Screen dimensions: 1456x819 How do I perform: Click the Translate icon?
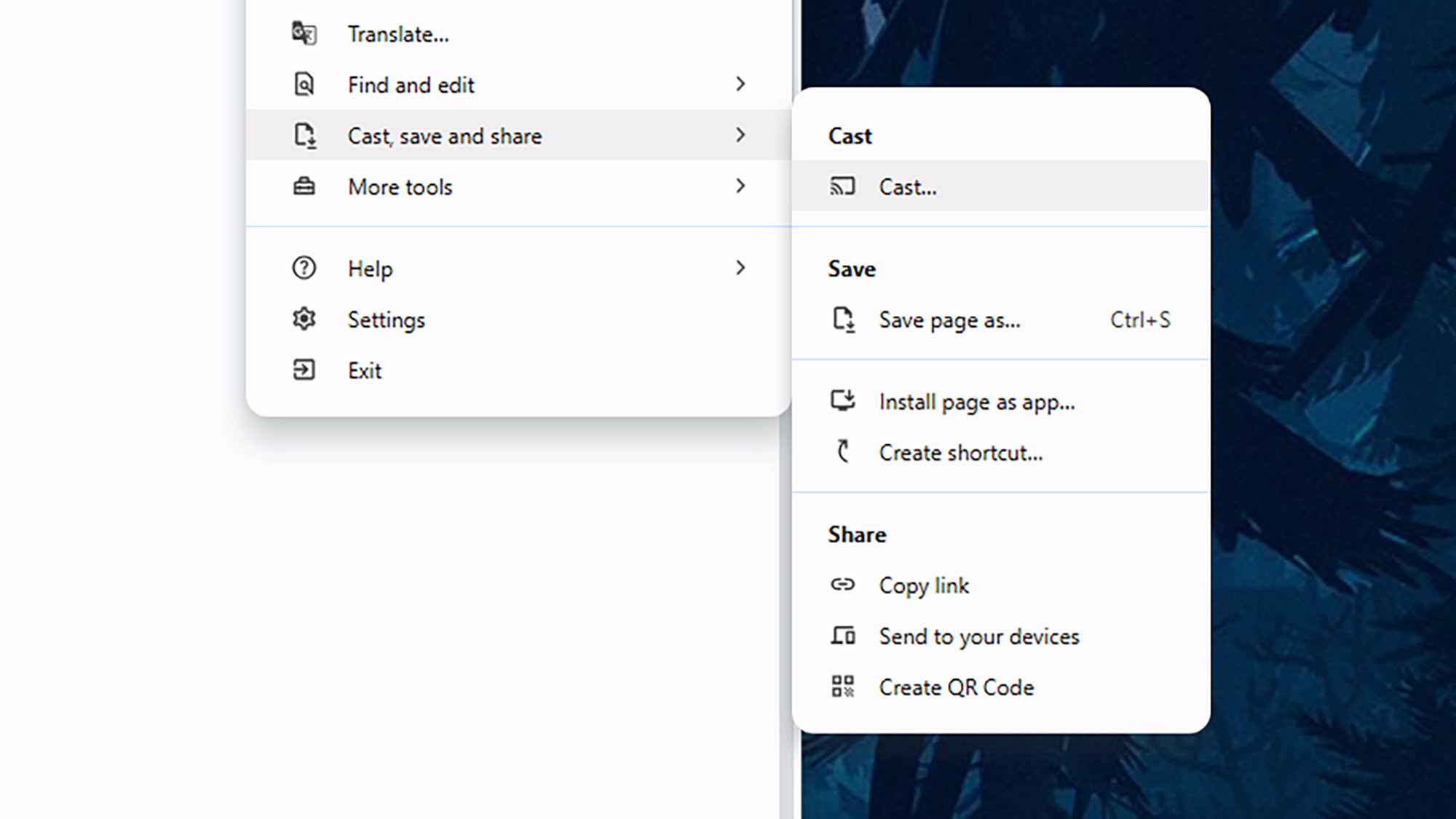(304, 33)
